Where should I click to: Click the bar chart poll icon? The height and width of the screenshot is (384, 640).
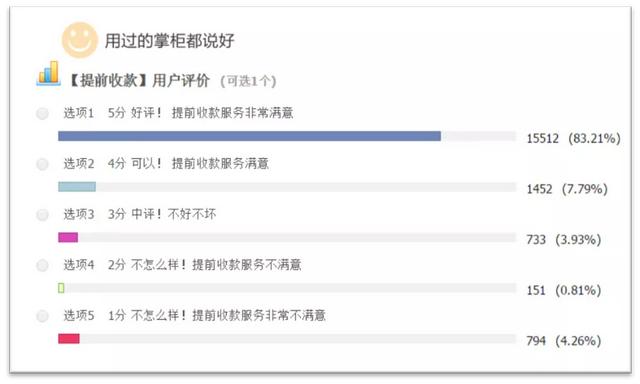[x=49, y=73]
